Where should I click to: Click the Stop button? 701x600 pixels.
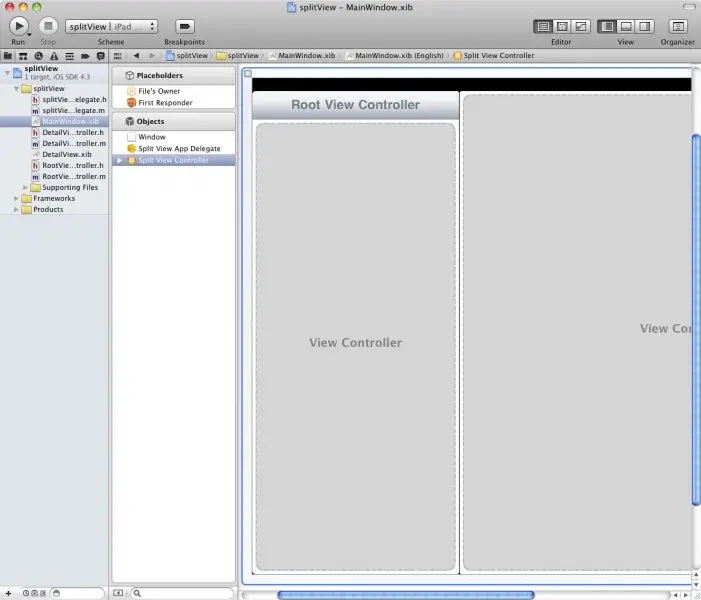(x=48, y=26)
